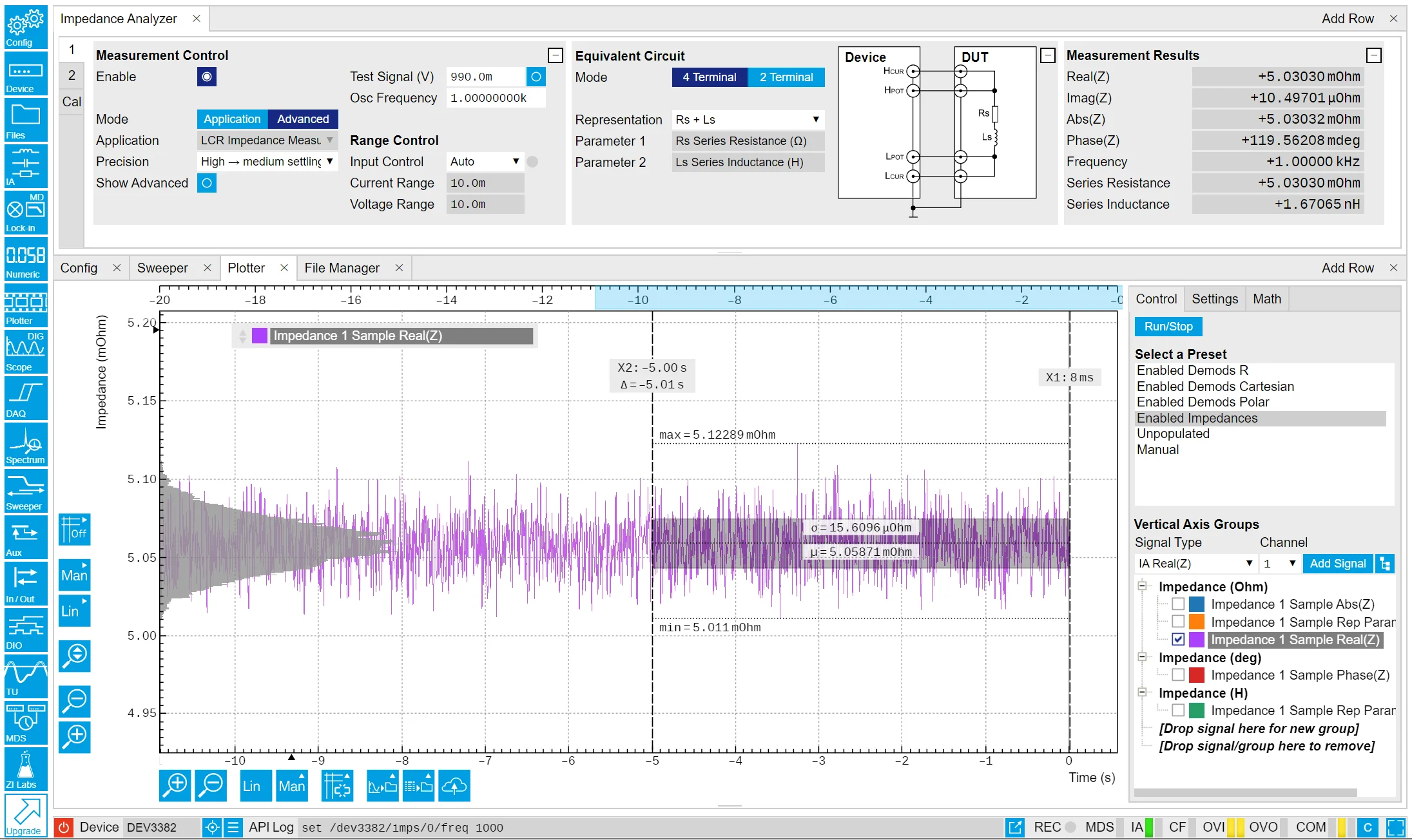Image resolution: width=1412 pixels, height=840 pixels.
Task: Open the Input Control Auto dropdown
Action: click(485, 162)
